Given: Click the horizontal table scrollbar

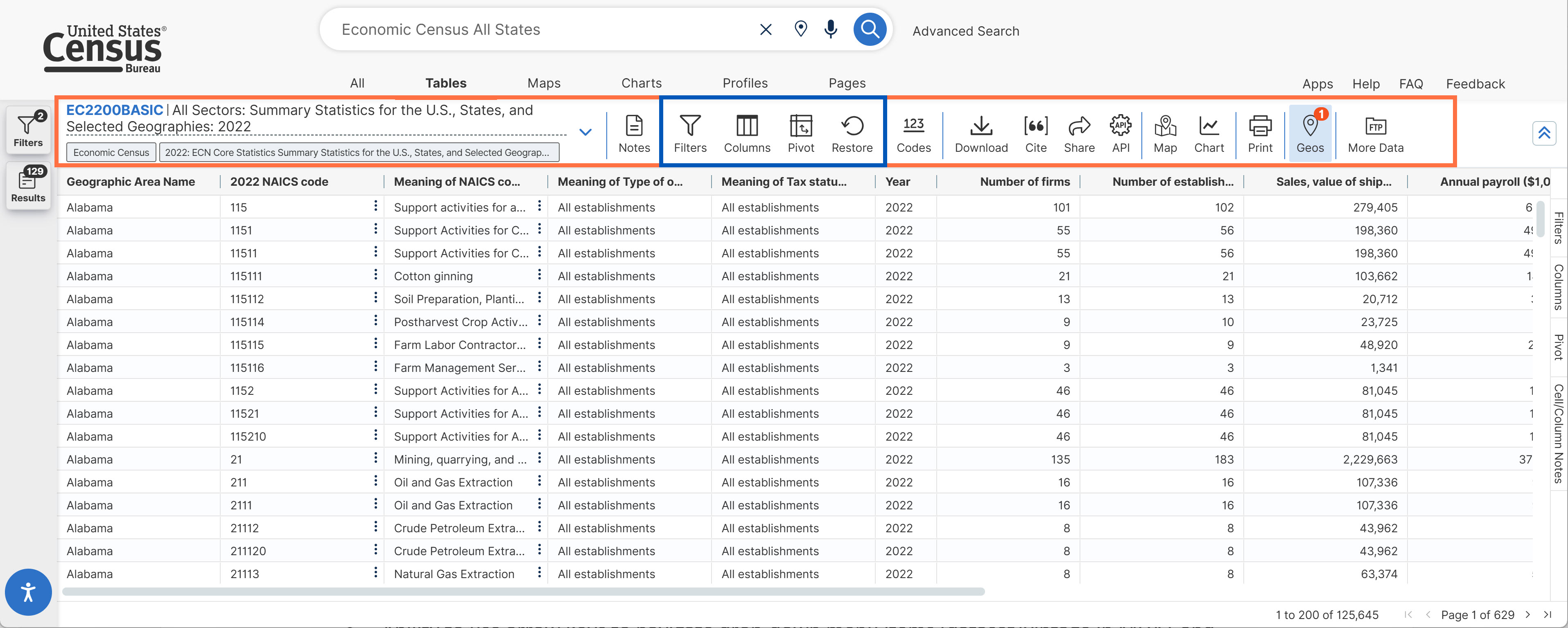Looking at the screenshot, I should coord(524,592).
